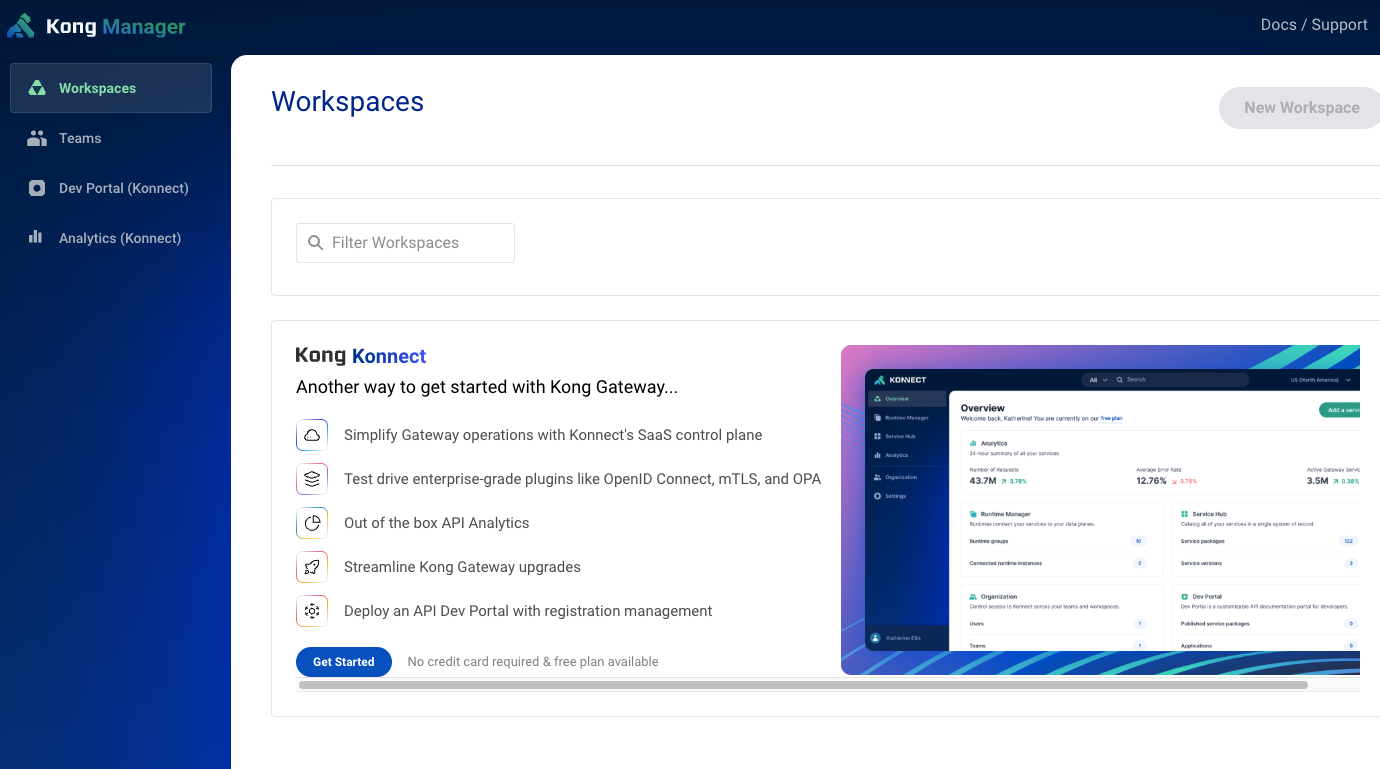Click 'No credit card required & free plan available'

pos(533,662)
